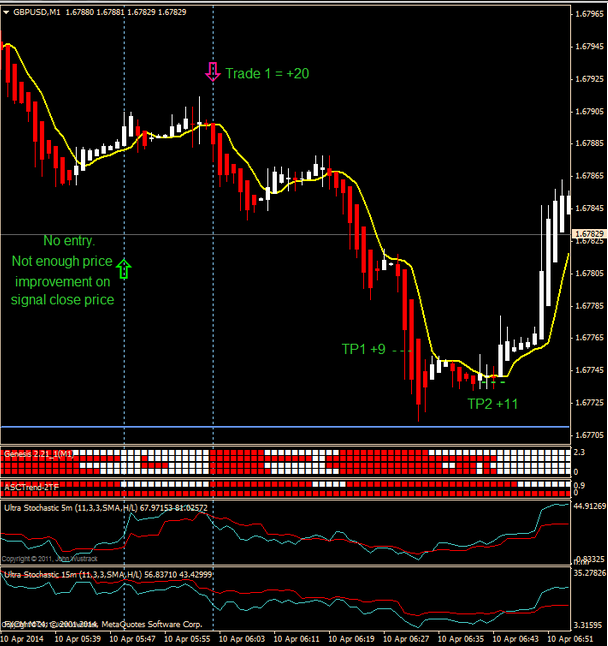
Task: Click the Ultra Stochastic 15m indicator title
Action: coord(108,574)
